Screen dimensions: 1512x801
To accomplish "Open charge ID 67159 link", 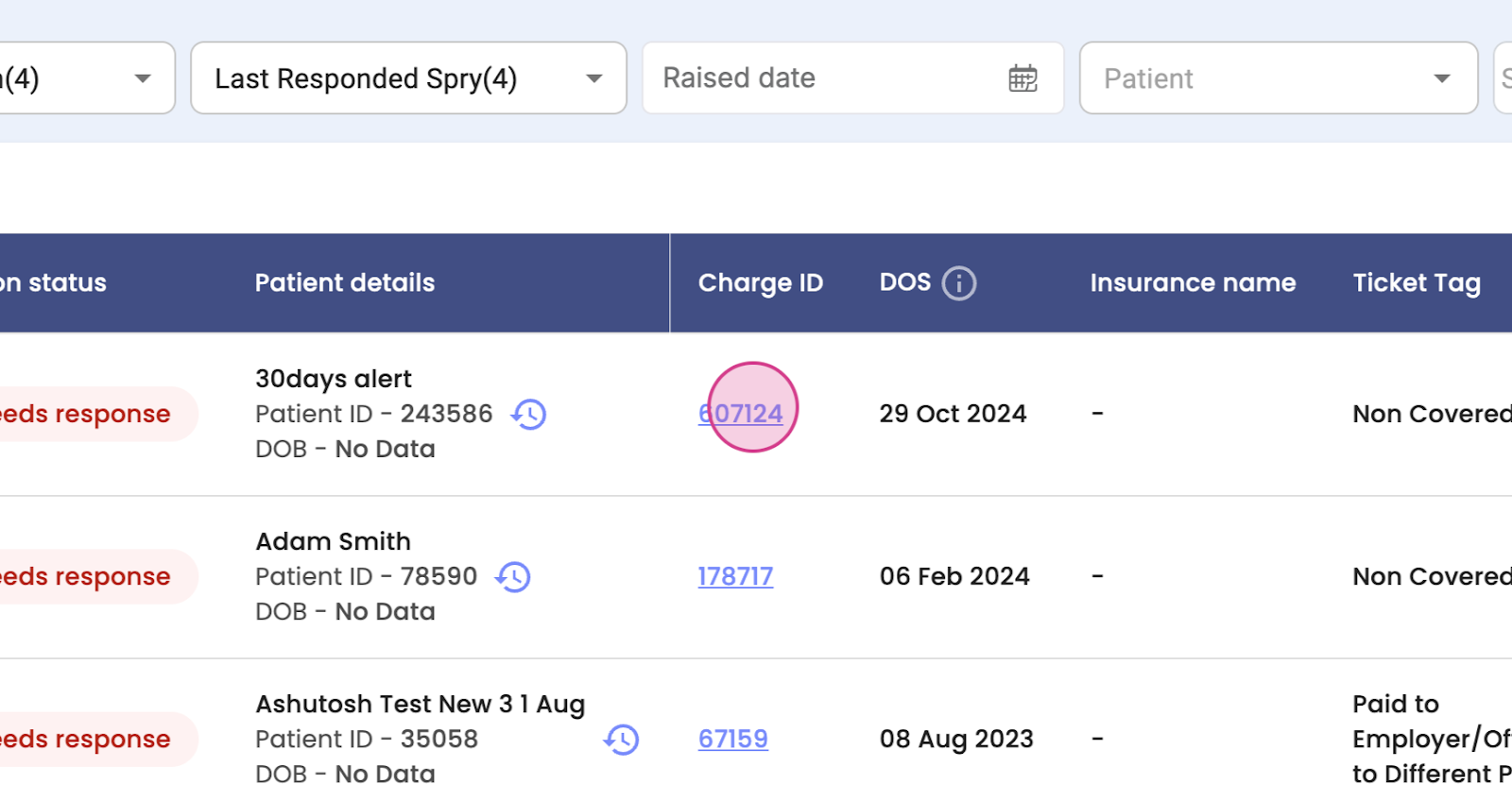I will pyautogui.click(x=733, y=739).
